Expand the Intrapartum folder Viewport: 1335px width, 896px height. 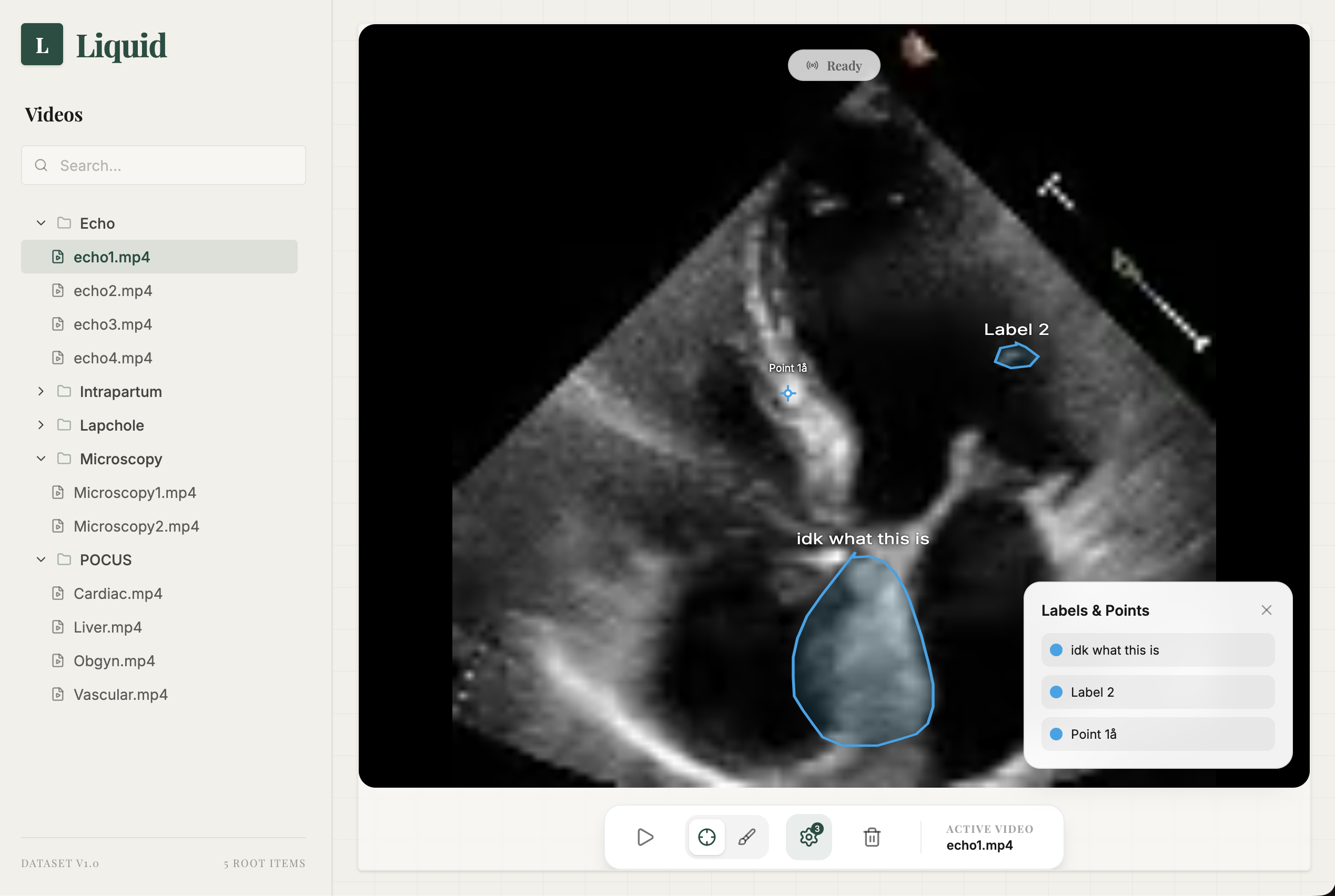point(41,391)
